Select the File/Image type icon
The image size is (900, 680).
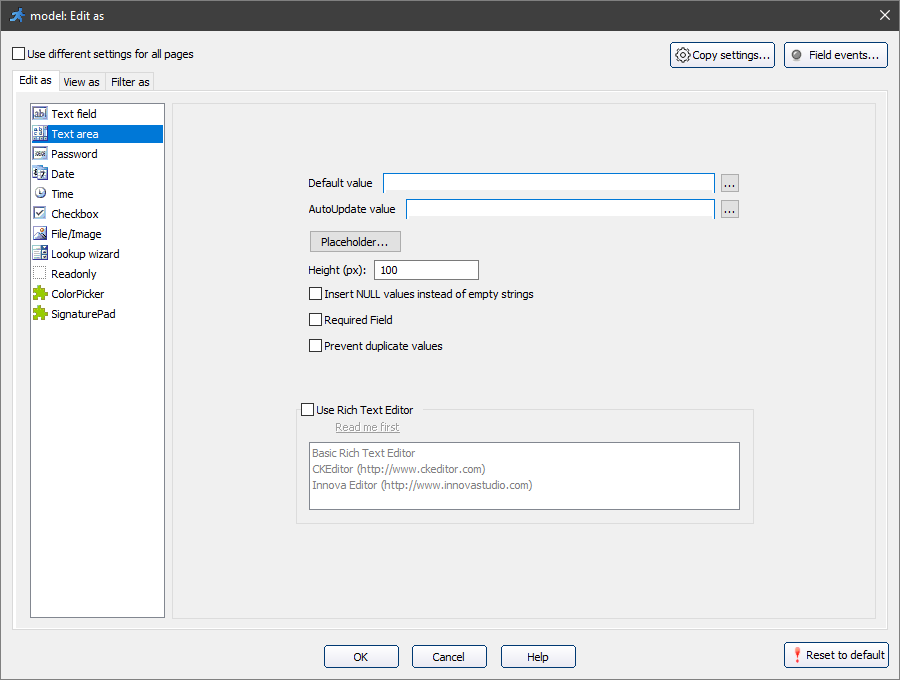click(x=40, y=234)
